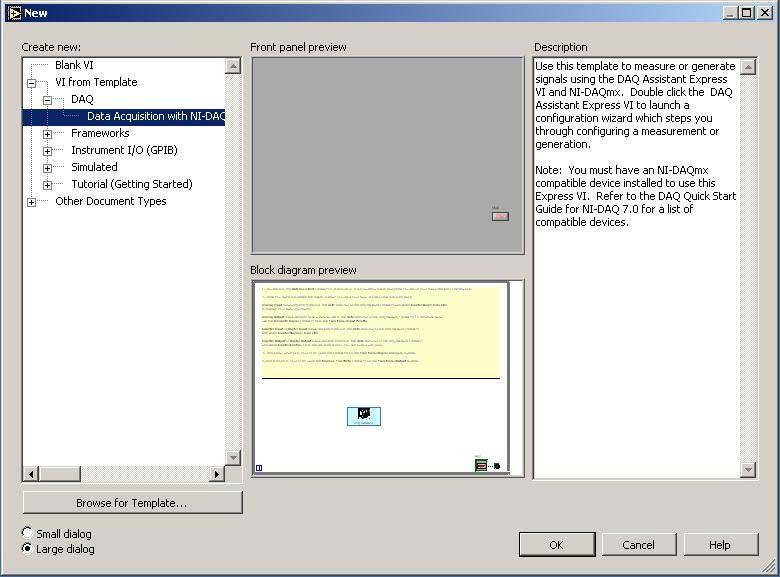Click loop iteration icon in block diagram preview
This screenshot has width=780, height=577.
259,468
